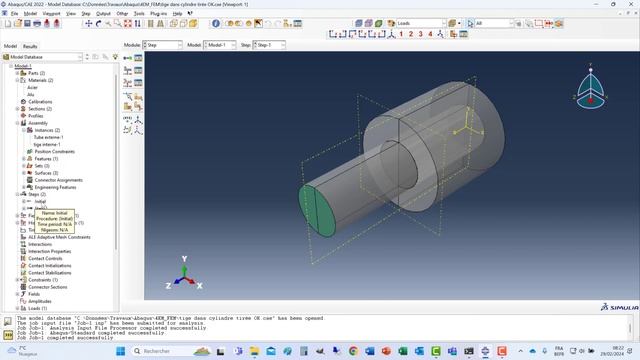Image resolution: width=640 pixels, height=360 pixels.
Task: Apply view number 2 in Views toolbar
Action: (411, 34)
